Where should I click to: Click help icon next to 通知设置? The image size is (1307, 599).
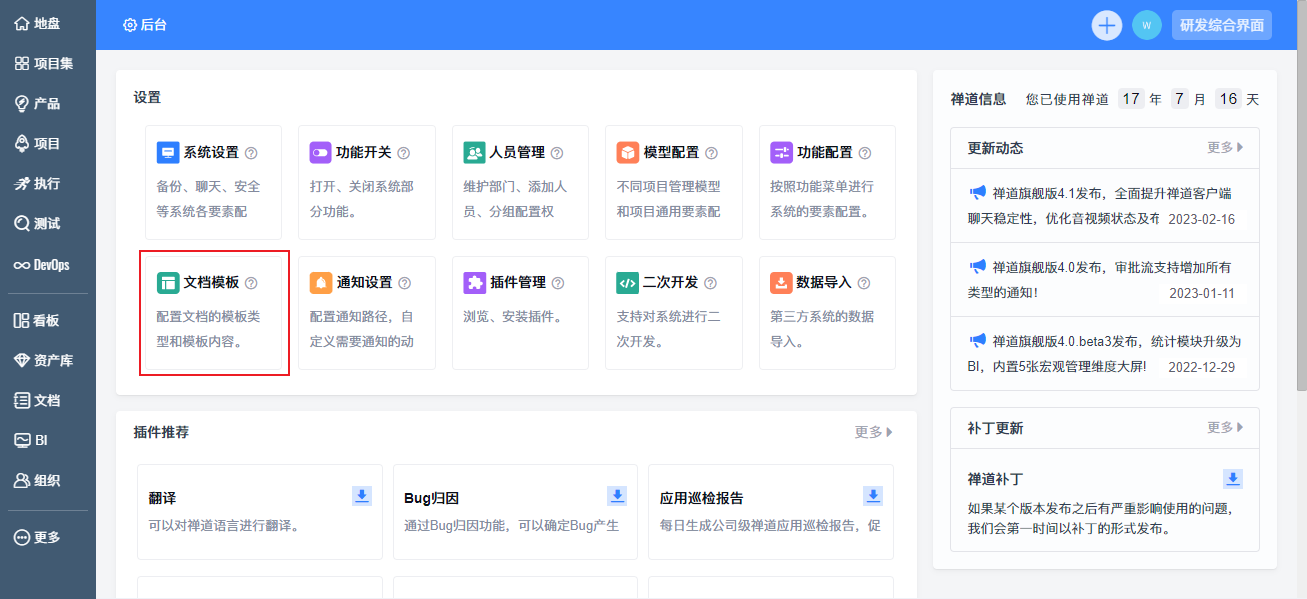click(404, 283)
